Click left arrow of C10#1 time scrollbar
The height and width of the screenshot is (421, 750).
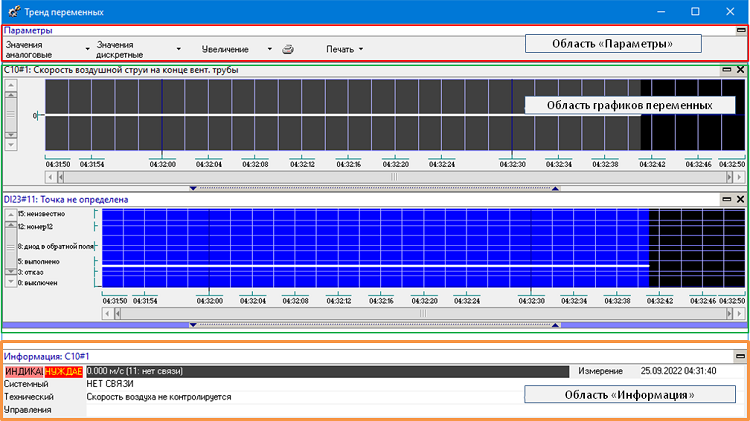pos(50,177)
